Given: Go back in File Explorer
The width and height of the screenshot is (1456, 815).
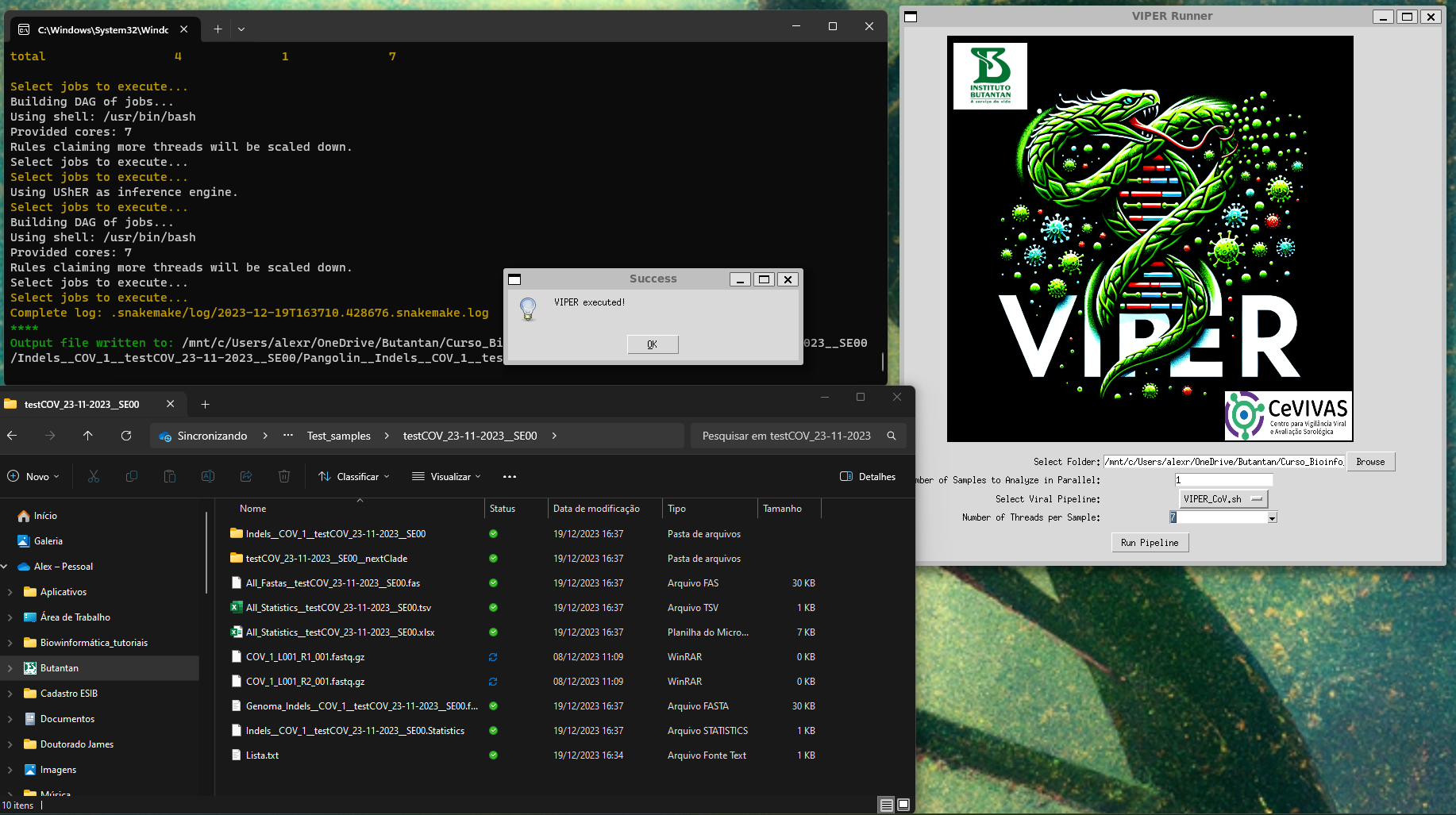Looking at the screenshot, I should click(x=12, y=436).
